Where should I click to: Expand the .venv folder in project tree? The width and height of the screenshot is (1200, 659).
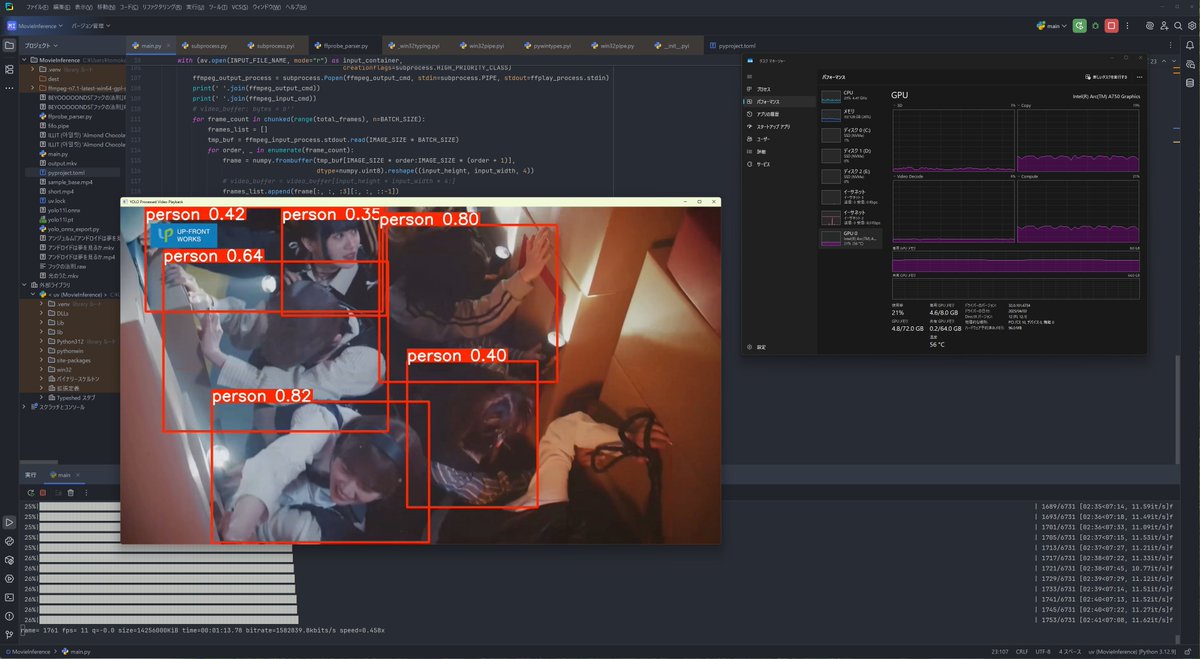coord(35,70)
